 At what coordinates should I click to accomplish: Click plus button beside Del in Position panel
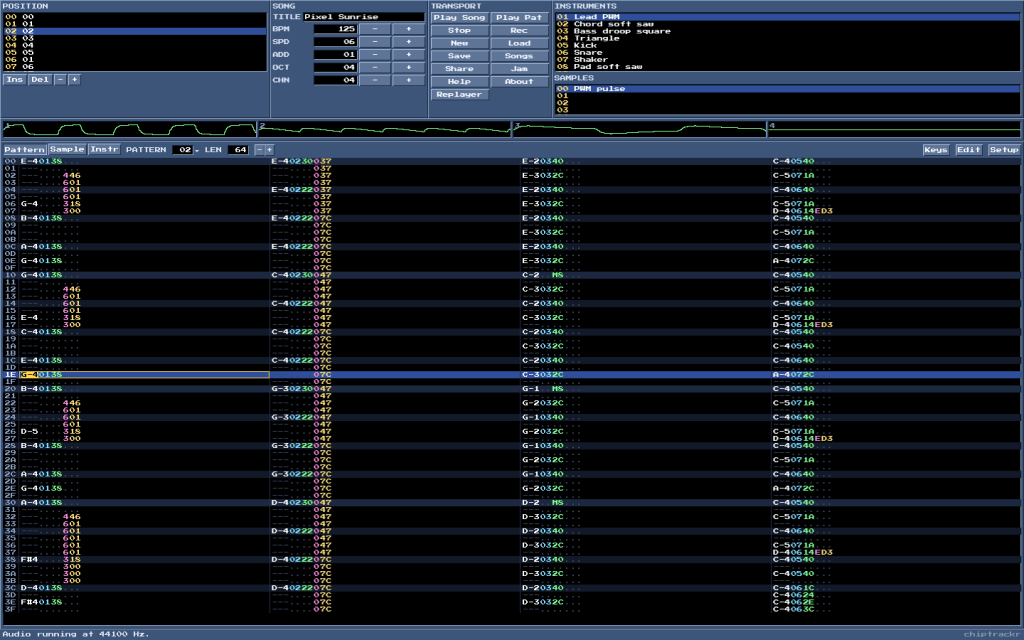(x=74, y=80)
